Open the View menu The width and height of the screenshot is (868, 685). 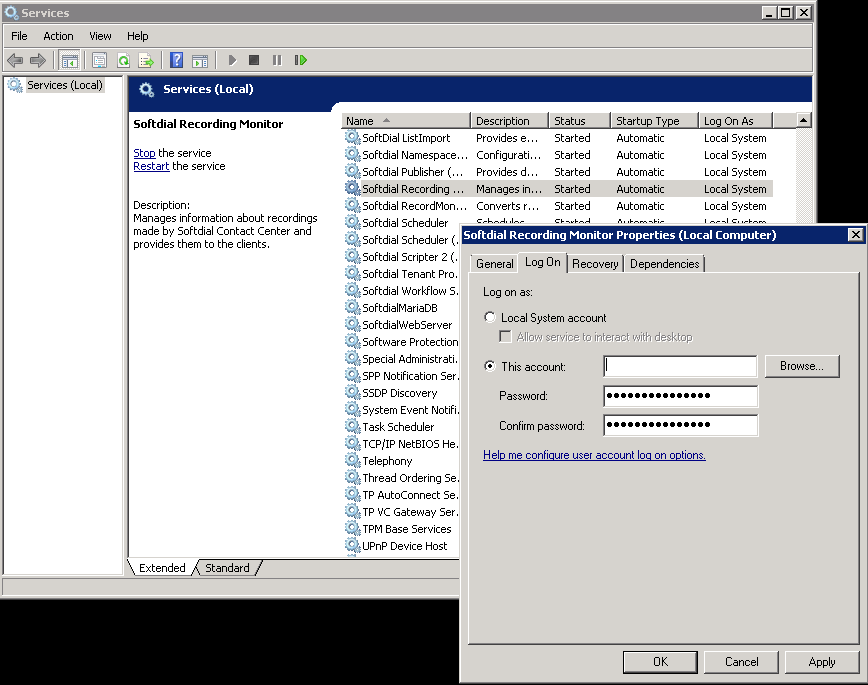pyautogui.click(x=100, y=36)
